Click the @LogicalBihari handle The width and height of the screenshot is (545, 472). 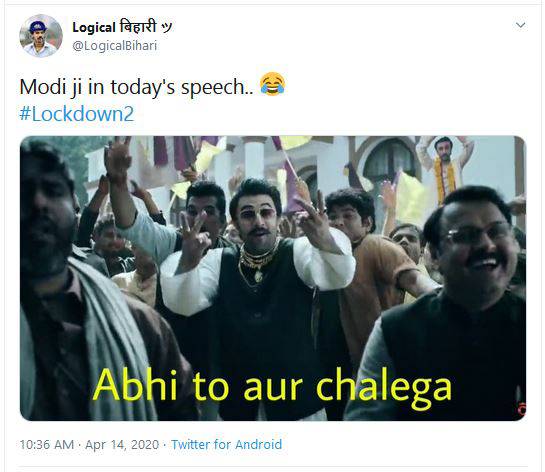[x=115, y=46]
